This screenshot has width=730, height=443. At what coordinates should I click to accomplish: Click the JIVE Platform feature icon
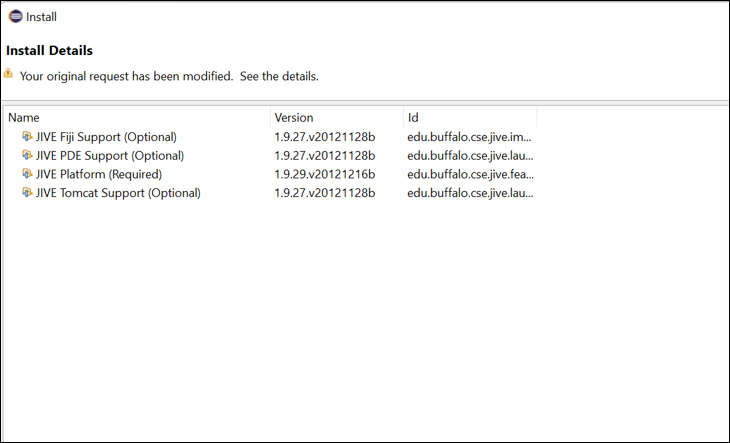click(x=27, y=174)
